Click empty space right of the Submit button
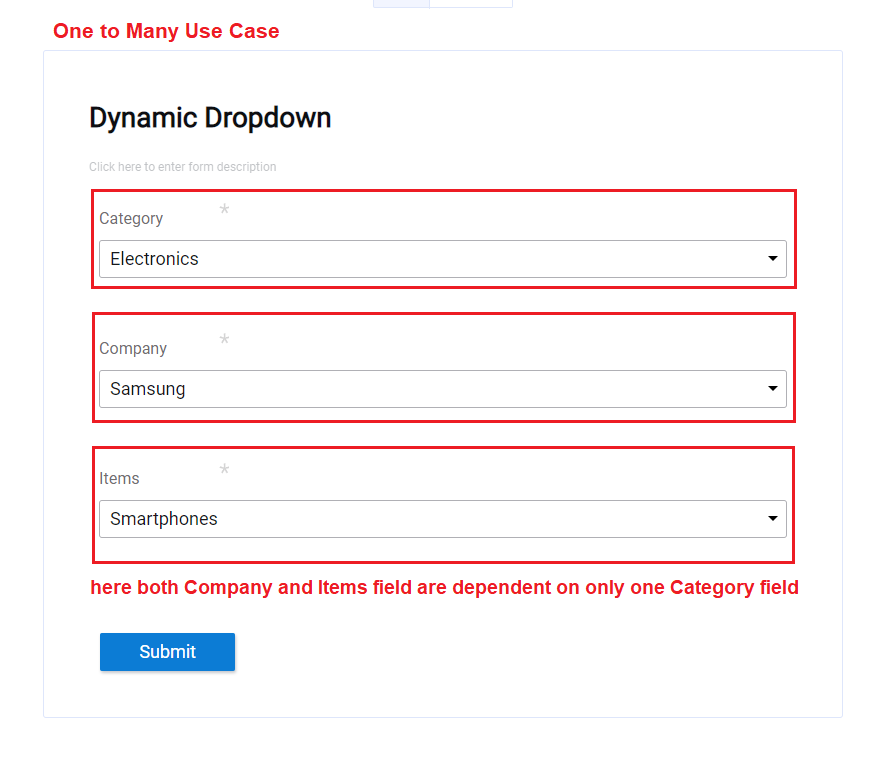The width and height of the screenshot is (890, 759). pos(500,652)
